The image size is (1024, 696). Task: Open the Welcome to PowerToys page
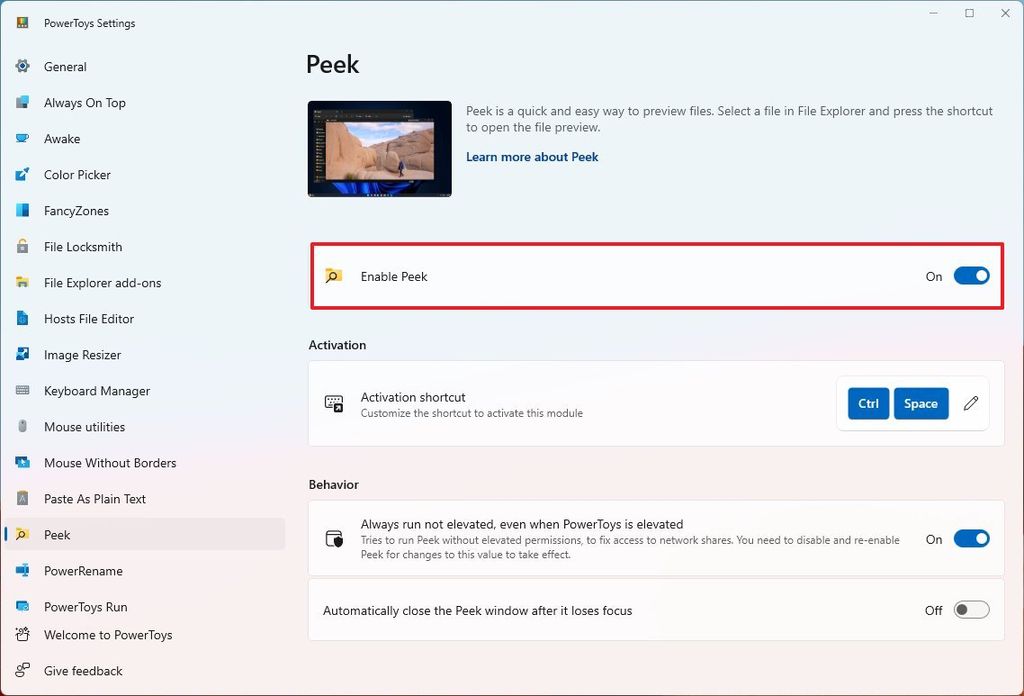coord(108,635)
